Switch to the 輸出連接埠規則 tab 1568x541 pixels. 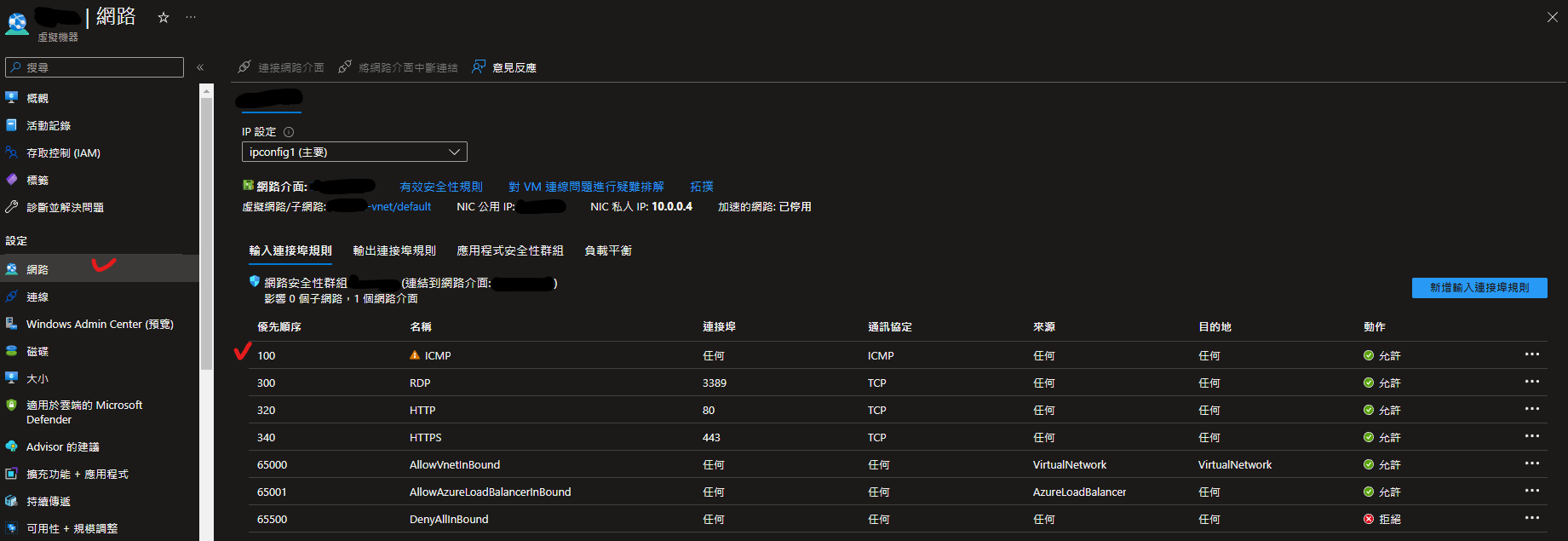[x=394, y=250]
